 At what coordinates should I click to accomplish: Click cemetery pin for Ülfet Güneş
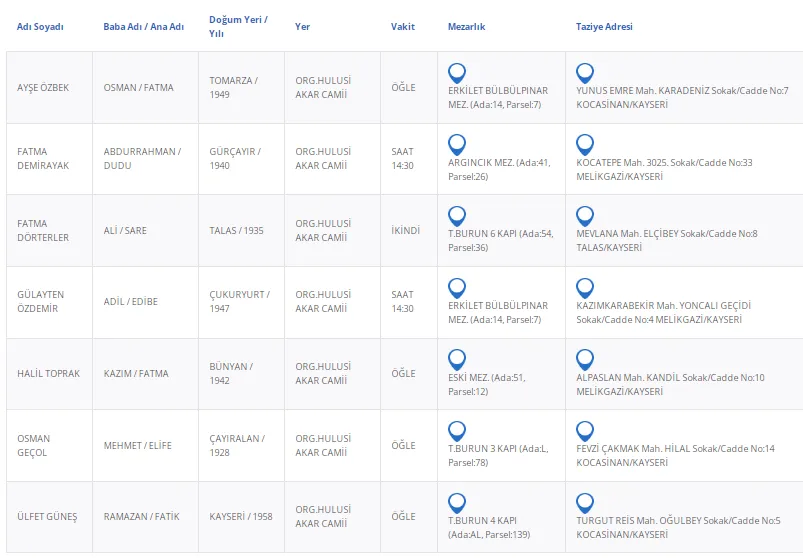point(457,503)
